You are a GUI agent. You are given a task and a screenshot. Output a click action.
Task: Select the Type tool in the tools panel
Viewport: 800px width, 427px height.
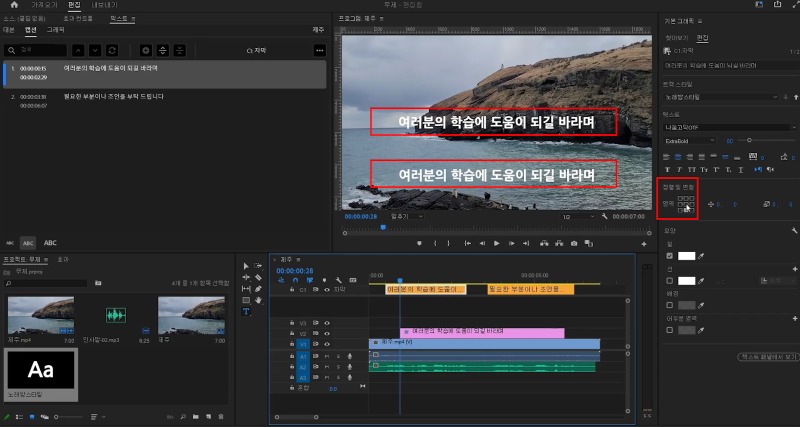click(246, 311)
